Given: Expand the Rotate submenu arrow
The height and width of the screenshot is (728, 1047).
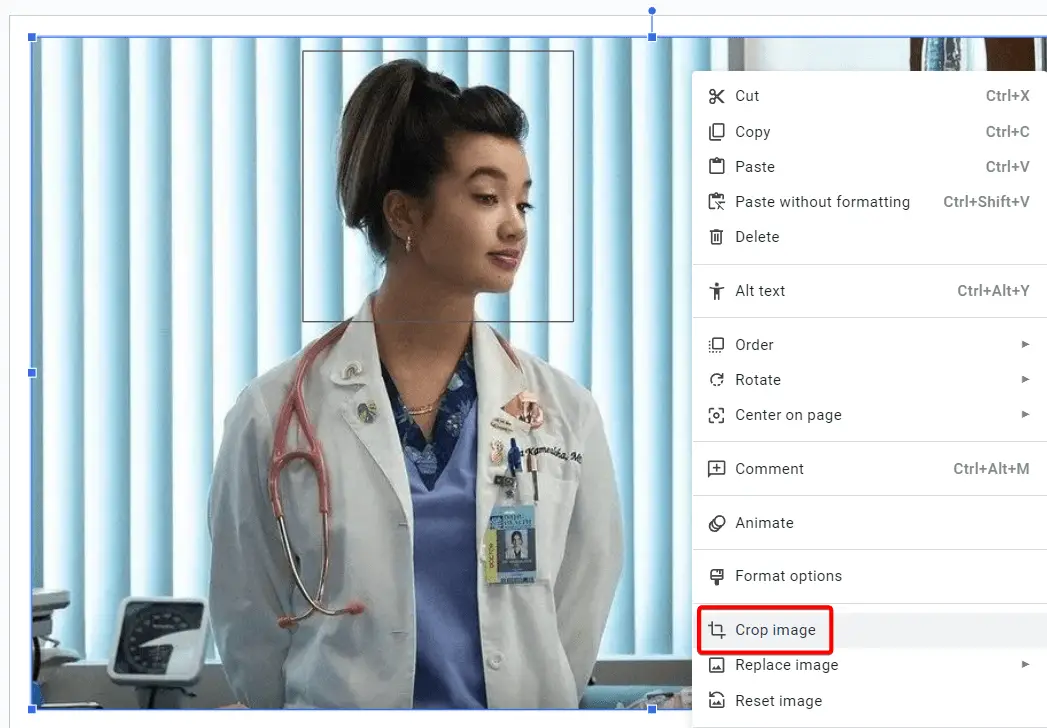Looking at the screenshot, I should click(1026, 379).
